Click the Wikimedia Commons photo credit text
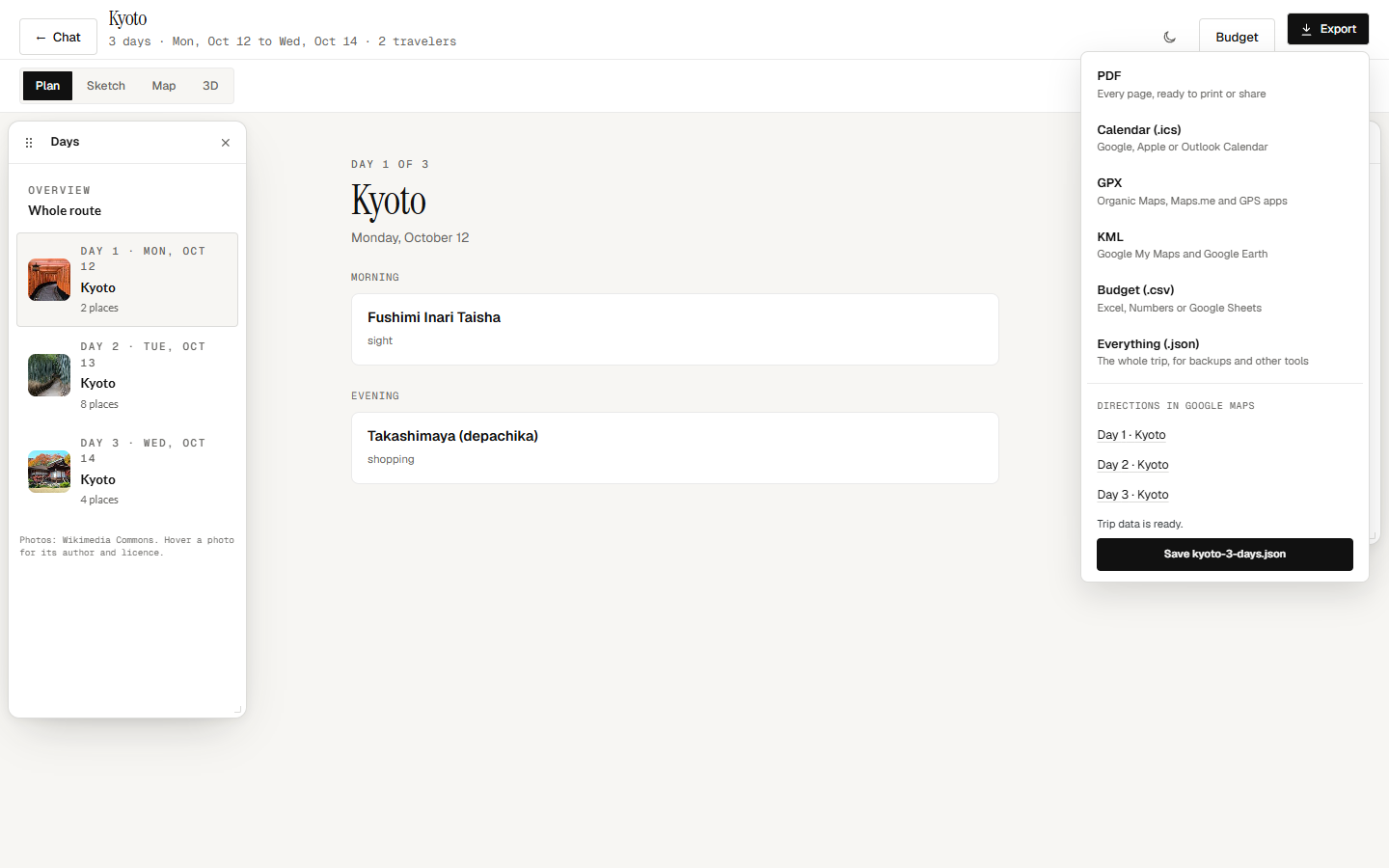Viewport: 1389px width, 868px height. [x=127, y=547]
